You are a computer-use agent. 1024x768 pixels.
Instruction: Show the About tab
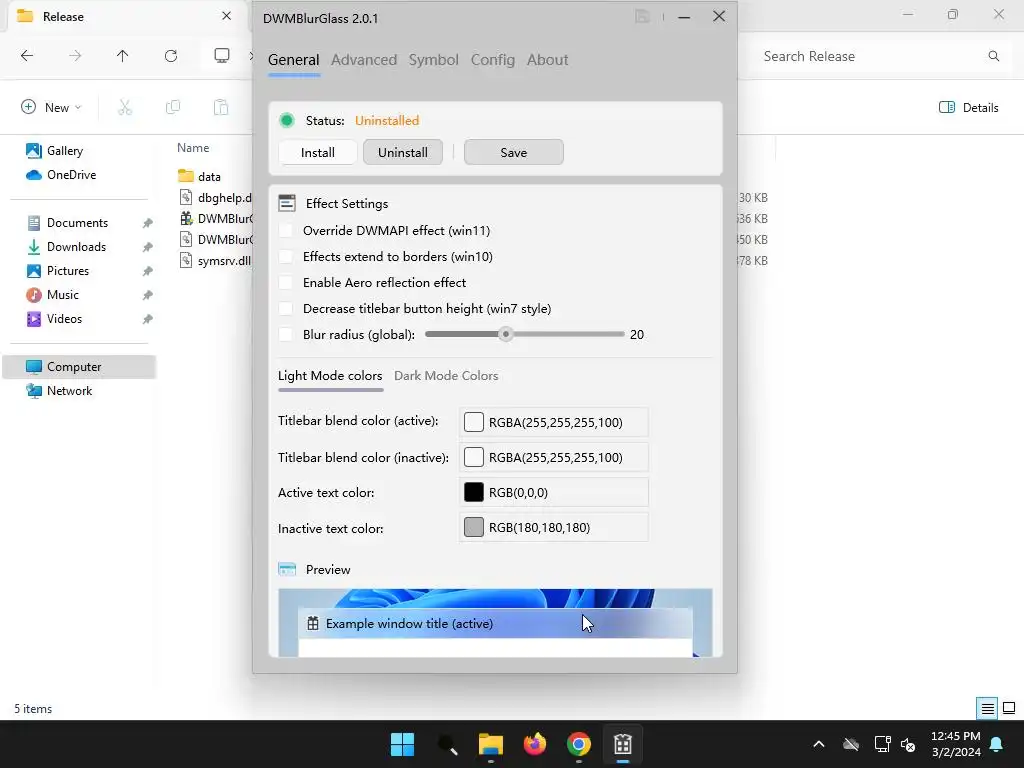(x=547, y=59)
